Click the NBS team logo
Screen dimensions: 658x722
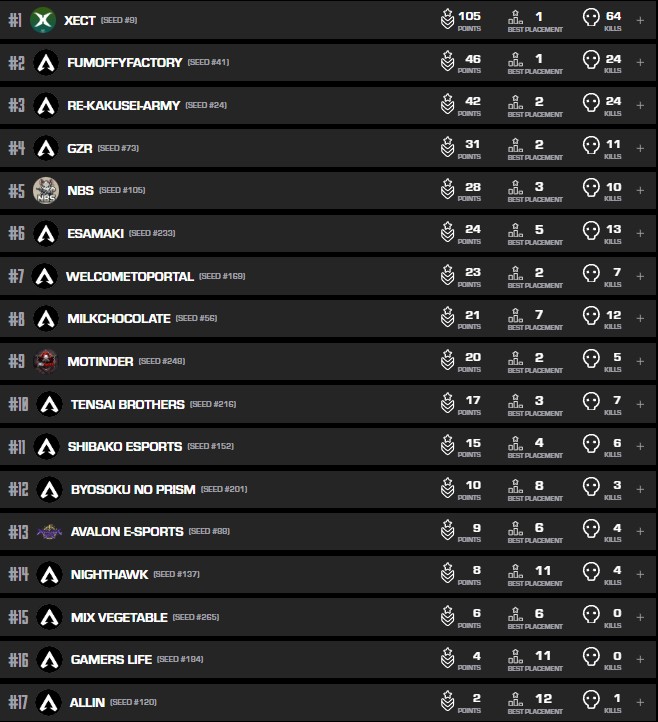pos(45,190)
